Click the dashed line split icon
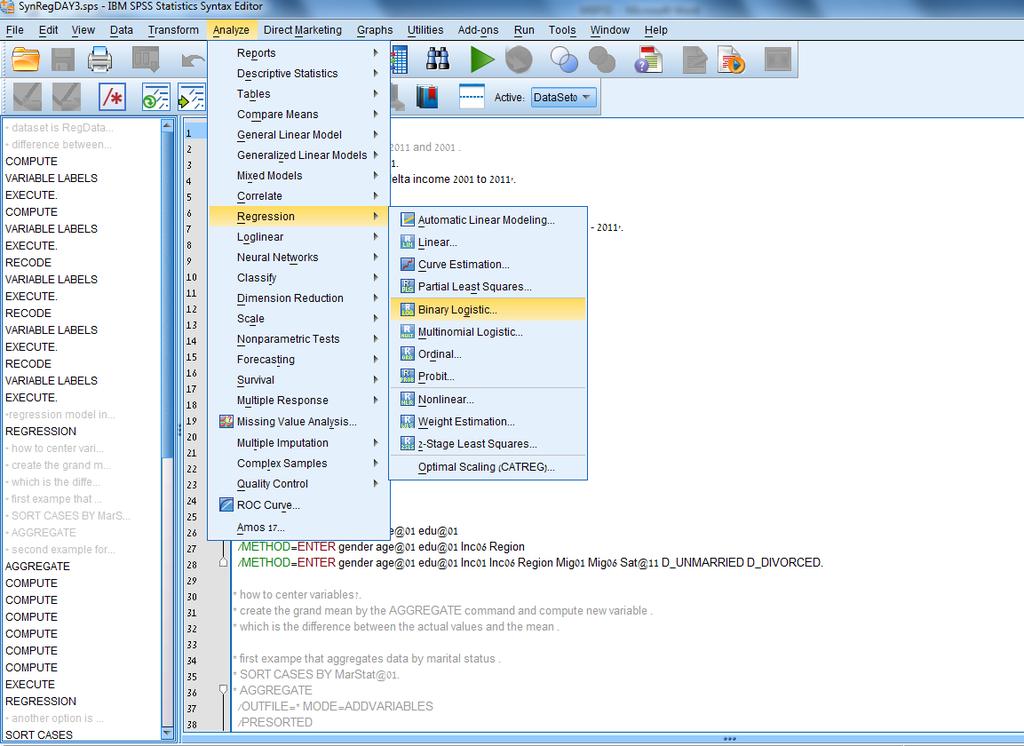Viewport: 1024px width, 746px height. coord(472,97)
